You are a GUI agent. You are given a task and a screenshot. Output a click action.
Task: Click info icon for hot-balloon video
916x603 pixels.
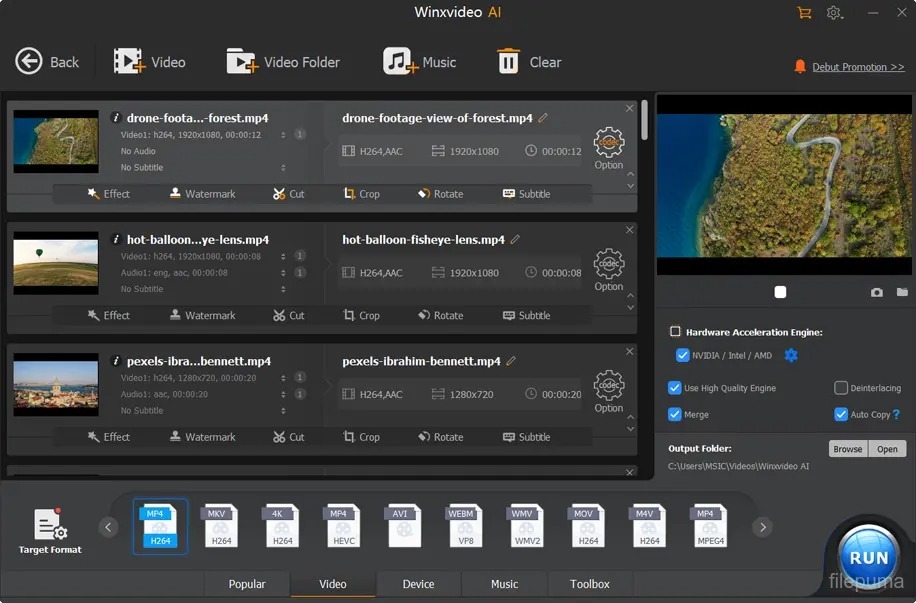[x=116, y=240]
